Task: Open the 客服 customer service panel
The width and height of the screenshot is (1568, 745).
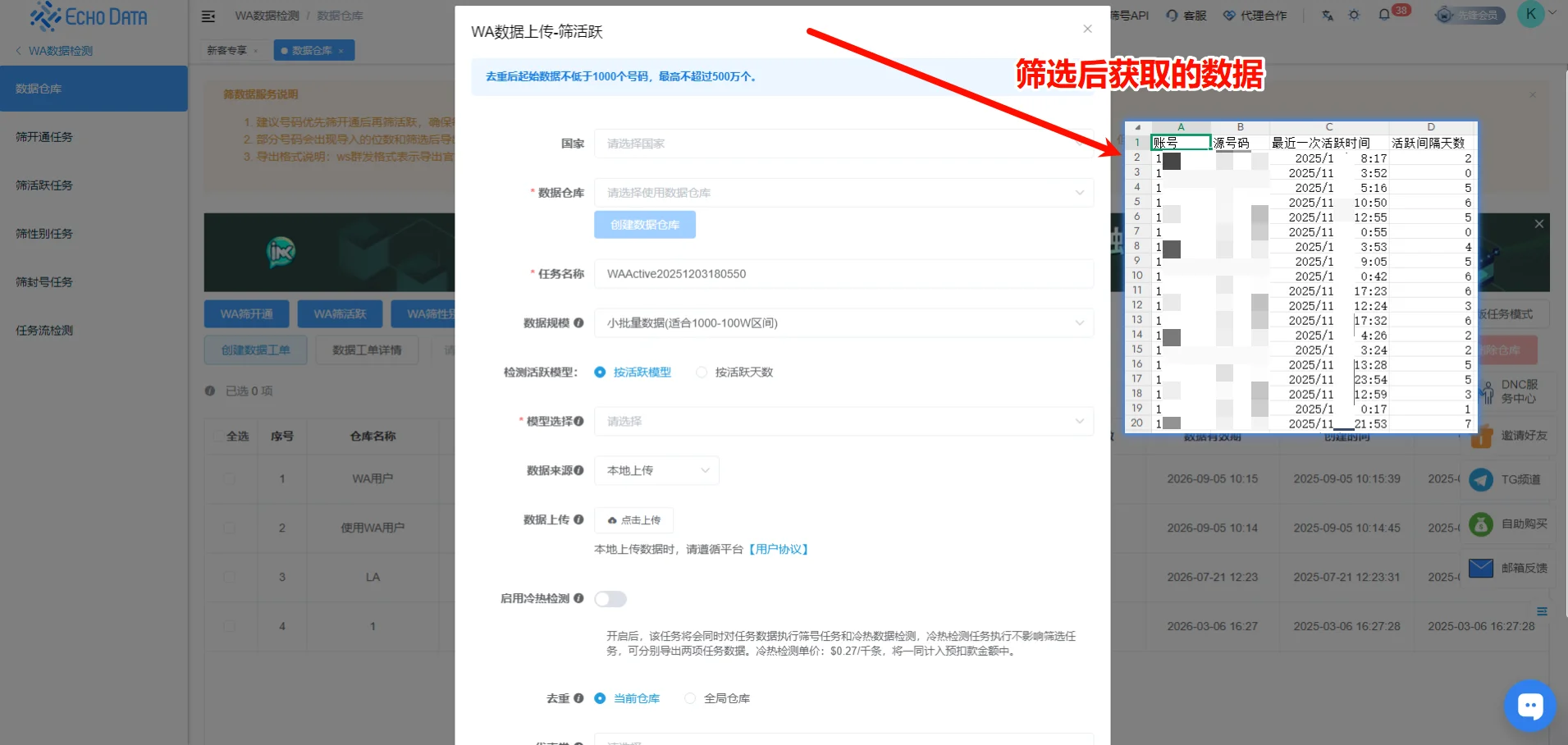Action: [1186, 15]
